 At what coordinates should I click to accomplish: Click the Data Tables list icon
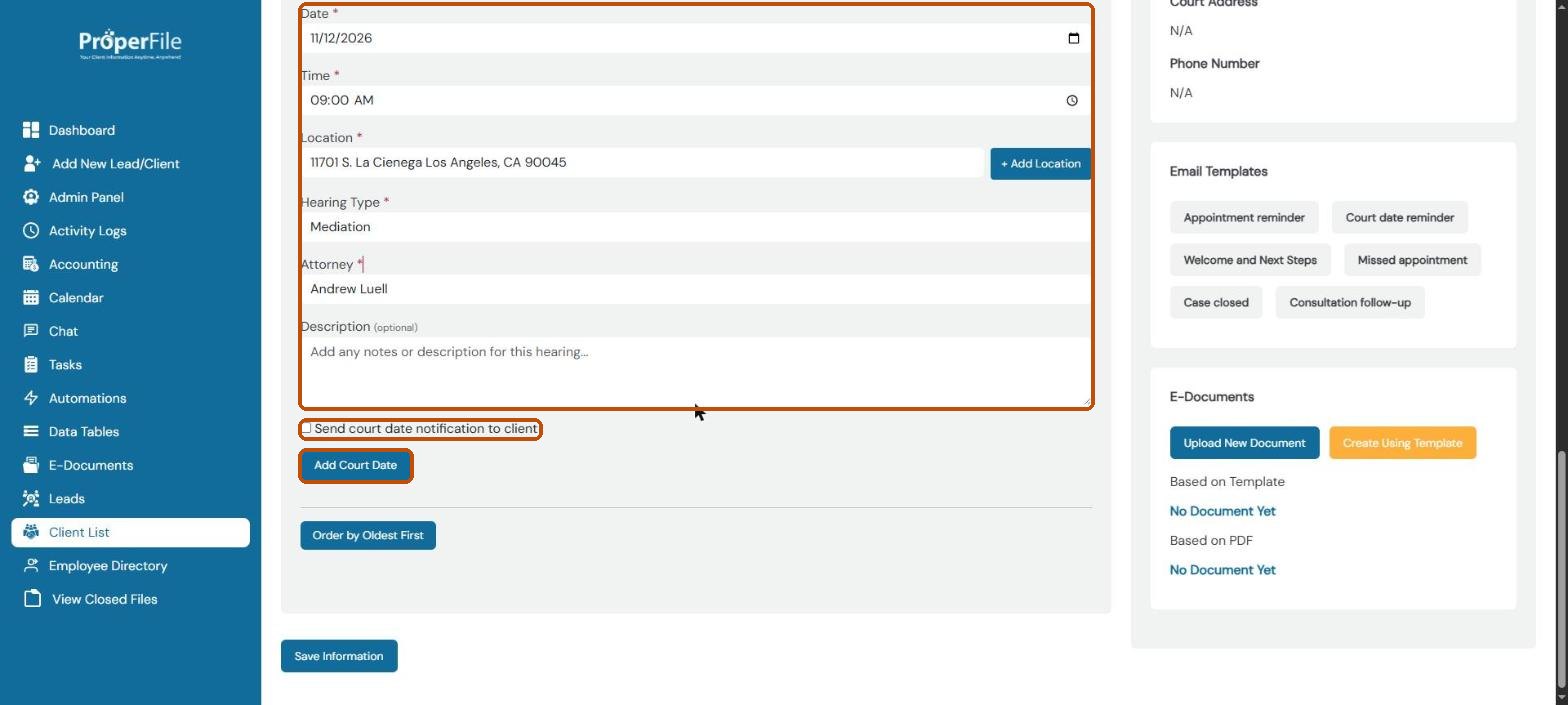[x=31, y=432]
